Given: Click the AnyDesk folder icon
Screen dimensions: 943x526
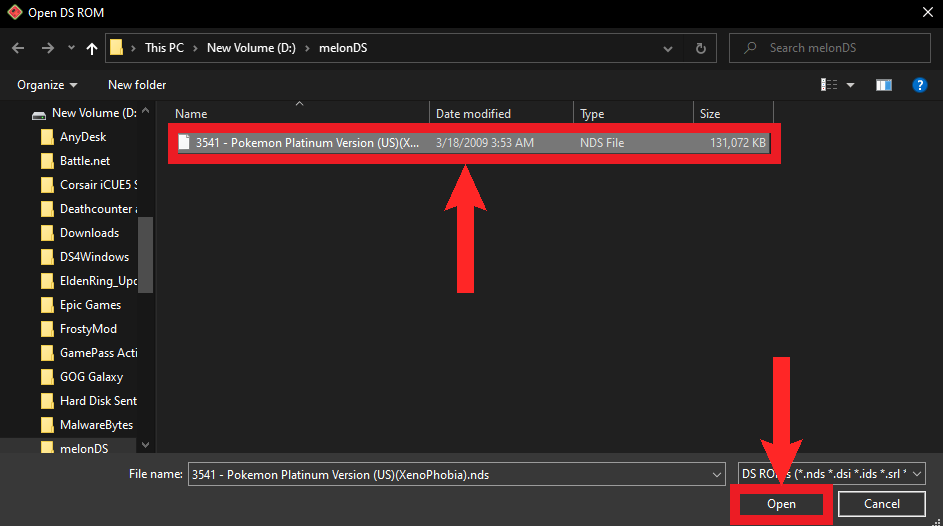Looking at the screenshot, I should [47, 138].
